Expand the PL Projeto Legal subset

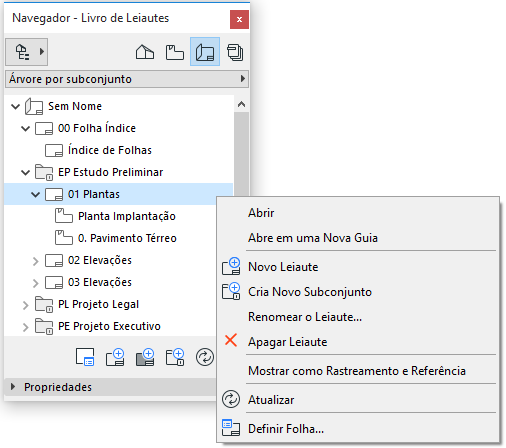coord(25,305)
